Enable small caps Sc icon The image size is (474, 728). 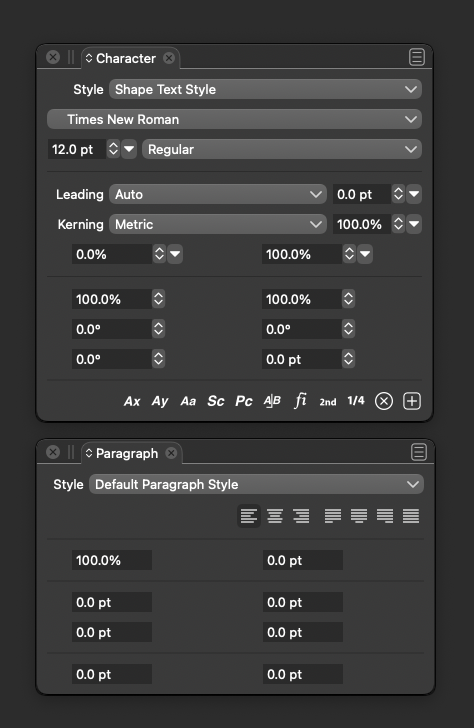point(216,401)
